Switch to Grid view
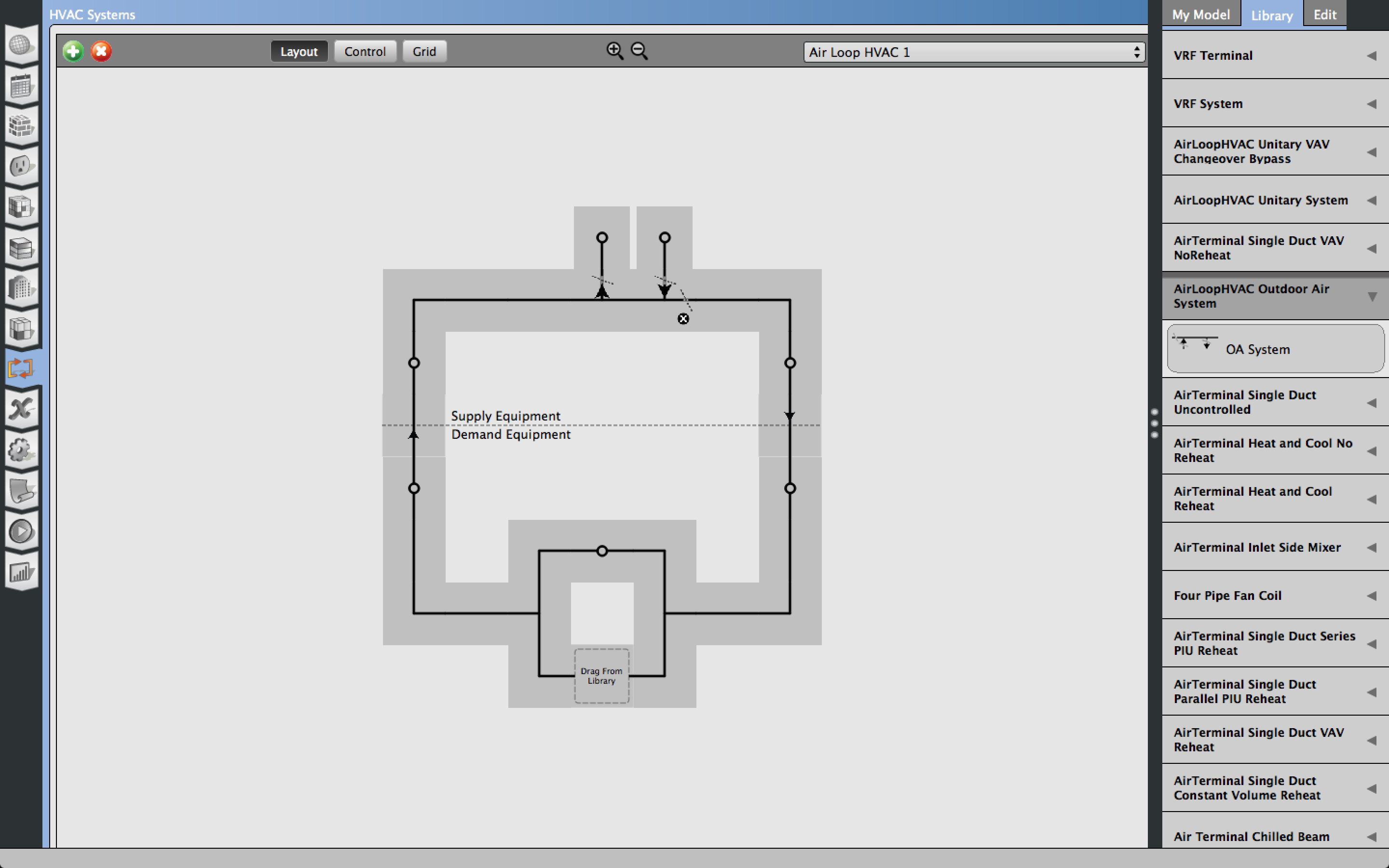The height and width of the screenshot is (868, 1389). pos(424,51)
